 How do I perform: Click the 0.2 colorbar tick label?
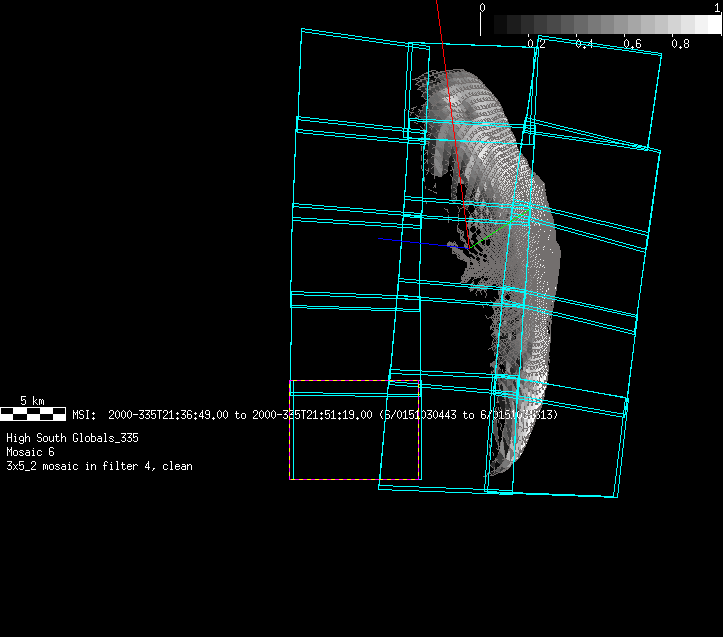pyautogui.click(x=536, y=44)
